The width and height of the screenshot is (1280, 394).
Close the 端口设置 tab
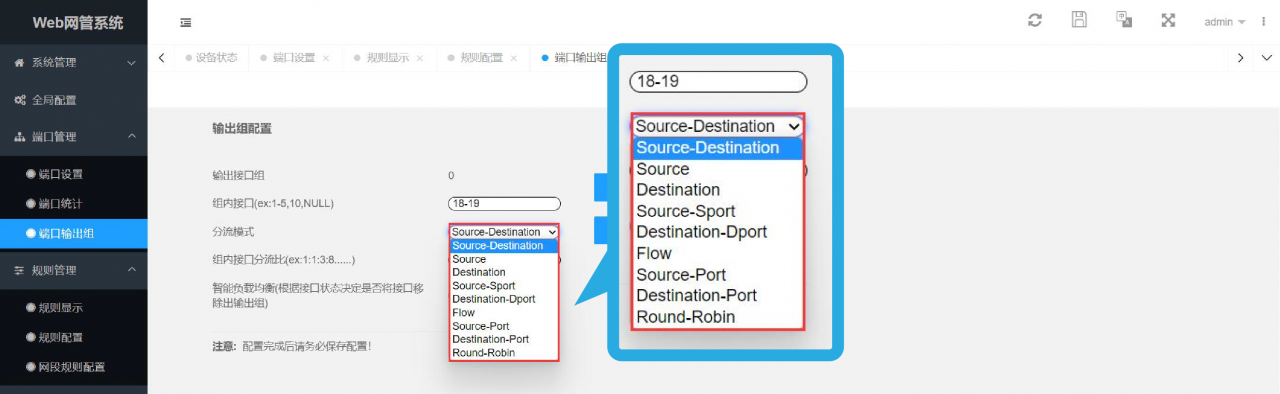(x=326, y=58)
